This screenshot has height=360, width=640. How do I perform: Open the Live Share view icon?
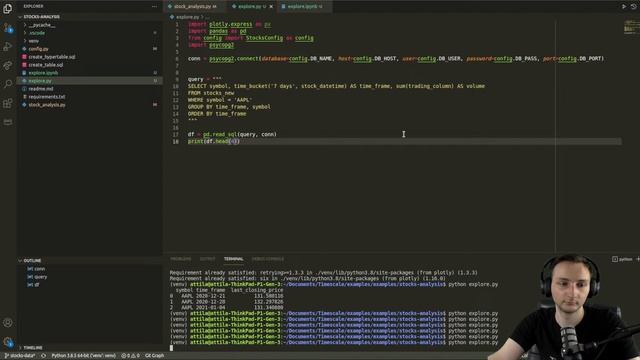pos(7,65)
